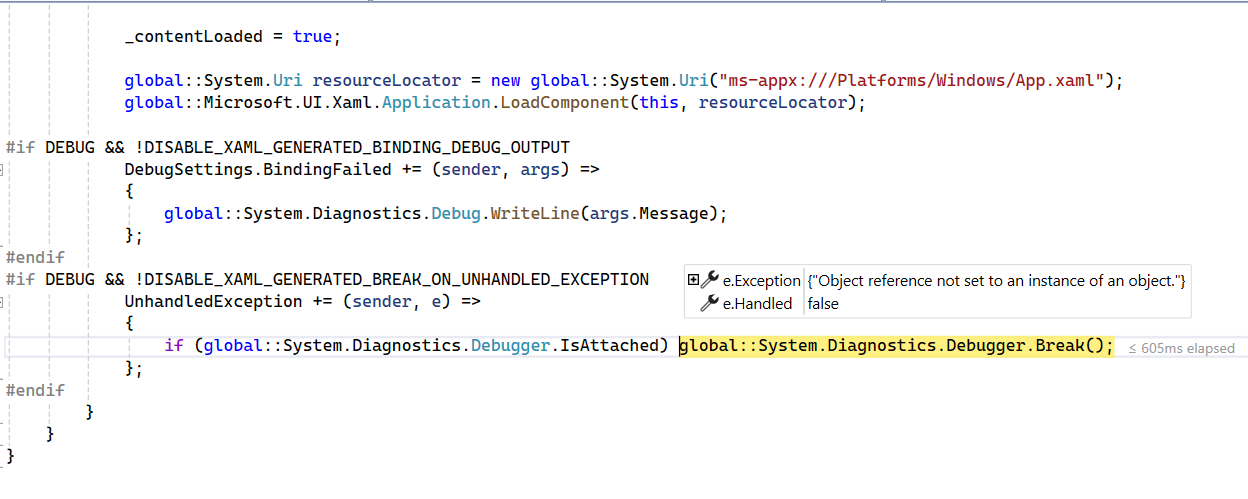Click the resourceLocator declaration name
The width and height of the screenshot is (1248, 499).
387,80
